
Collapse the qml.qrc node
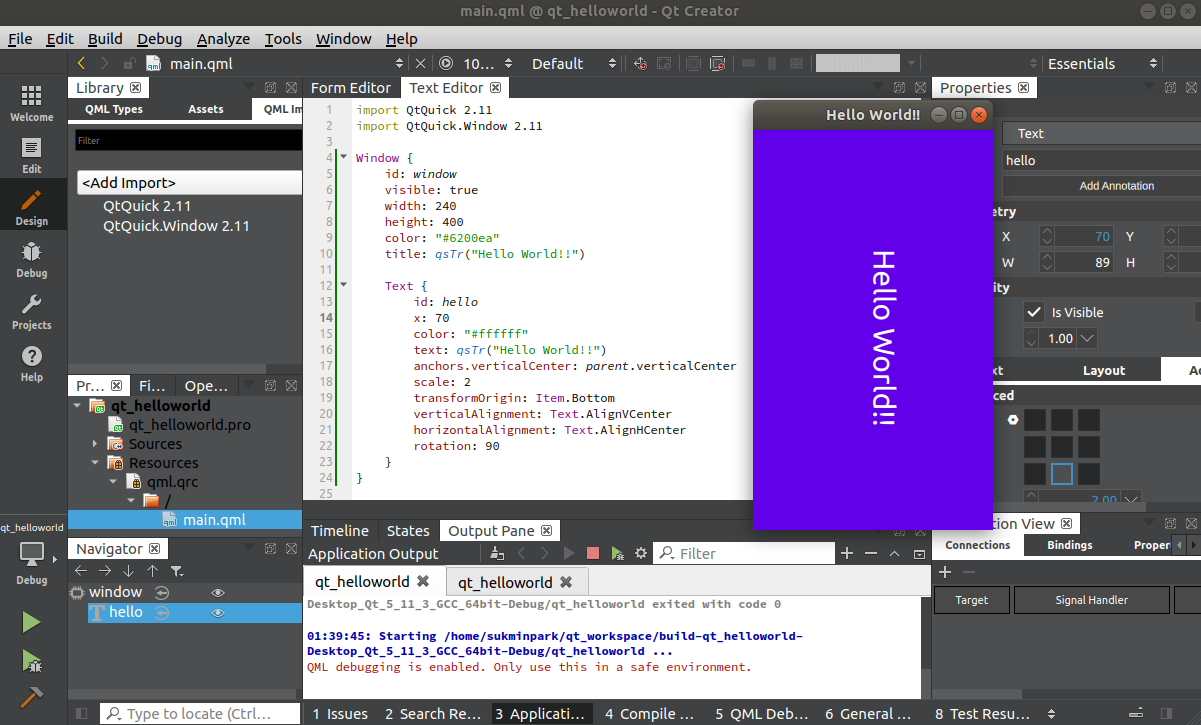[113, 482]
